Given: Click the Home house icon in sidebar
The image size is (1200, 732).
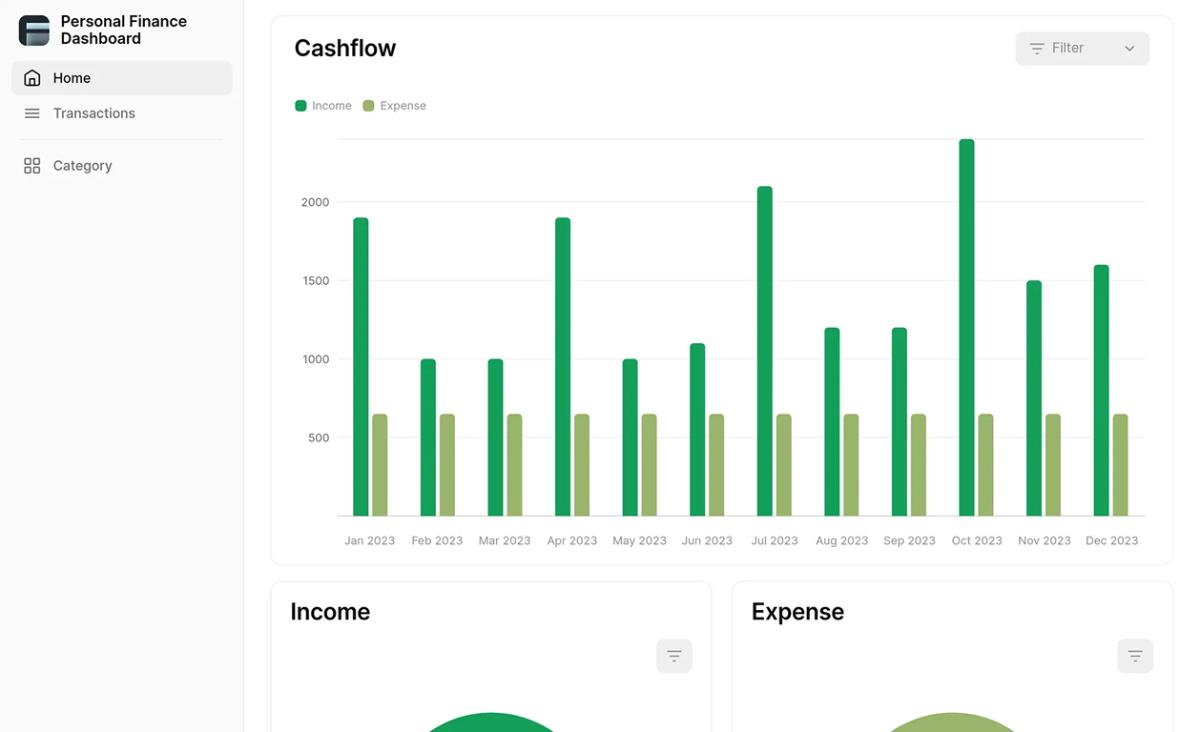Looking at the screenshot, I should pyautogui.click(x=32, y=78).
